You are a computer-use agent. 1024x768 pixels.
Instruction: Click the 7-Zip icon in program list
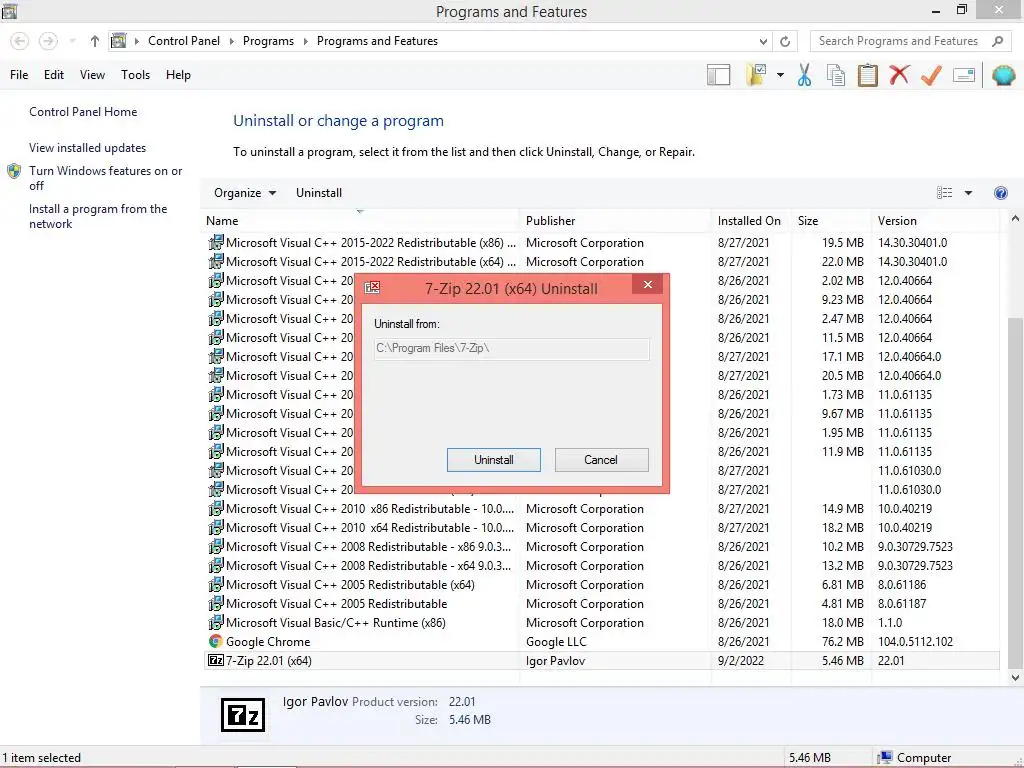click(216, 660)
